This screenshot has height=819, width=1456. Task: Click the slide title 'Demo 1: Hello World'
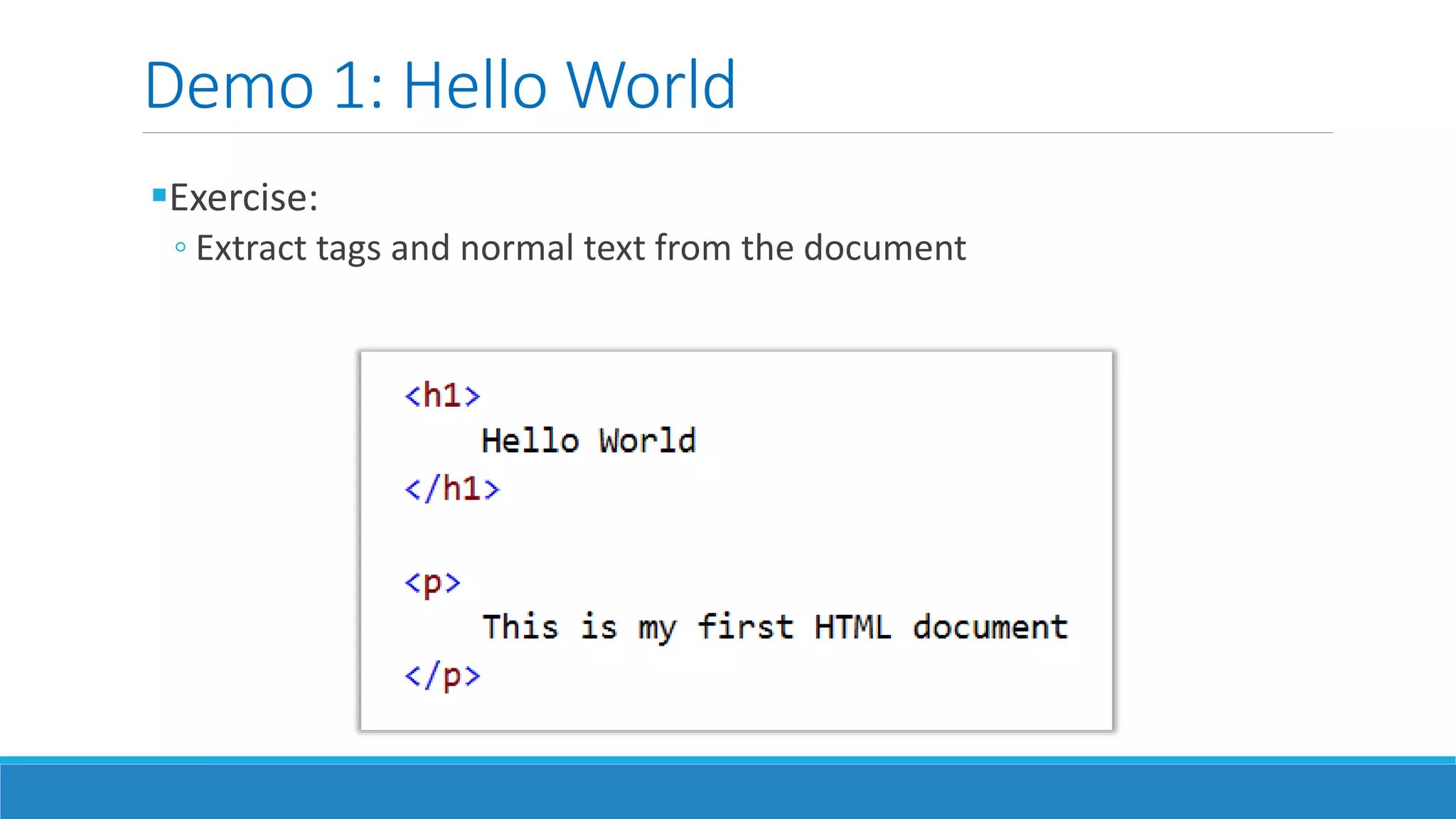439,85
